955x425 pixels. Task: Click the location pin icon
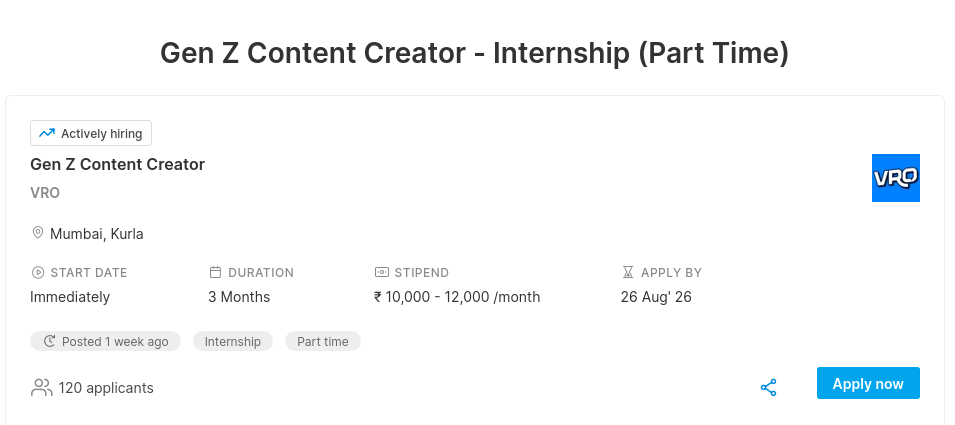pyautogui.click(x=38, y=233)
